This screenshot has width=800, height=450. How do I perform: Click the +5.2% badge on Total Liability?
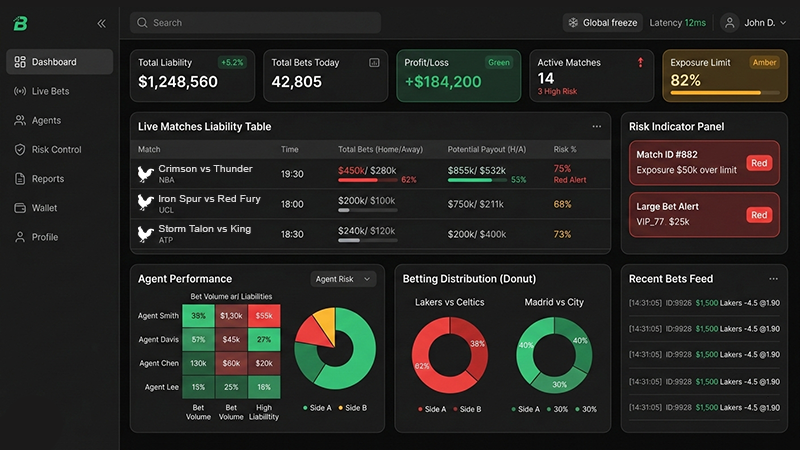pyautogui.click(x=232, y=62)
